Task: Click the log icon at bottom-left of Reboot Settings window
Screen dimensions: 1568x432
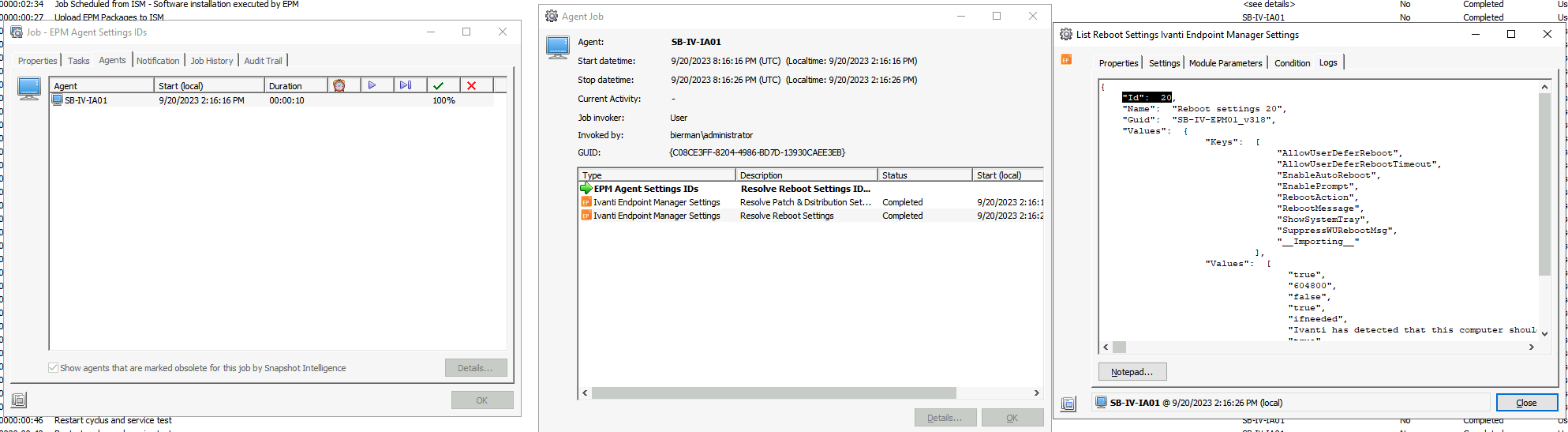Action: pos(1068,404)
